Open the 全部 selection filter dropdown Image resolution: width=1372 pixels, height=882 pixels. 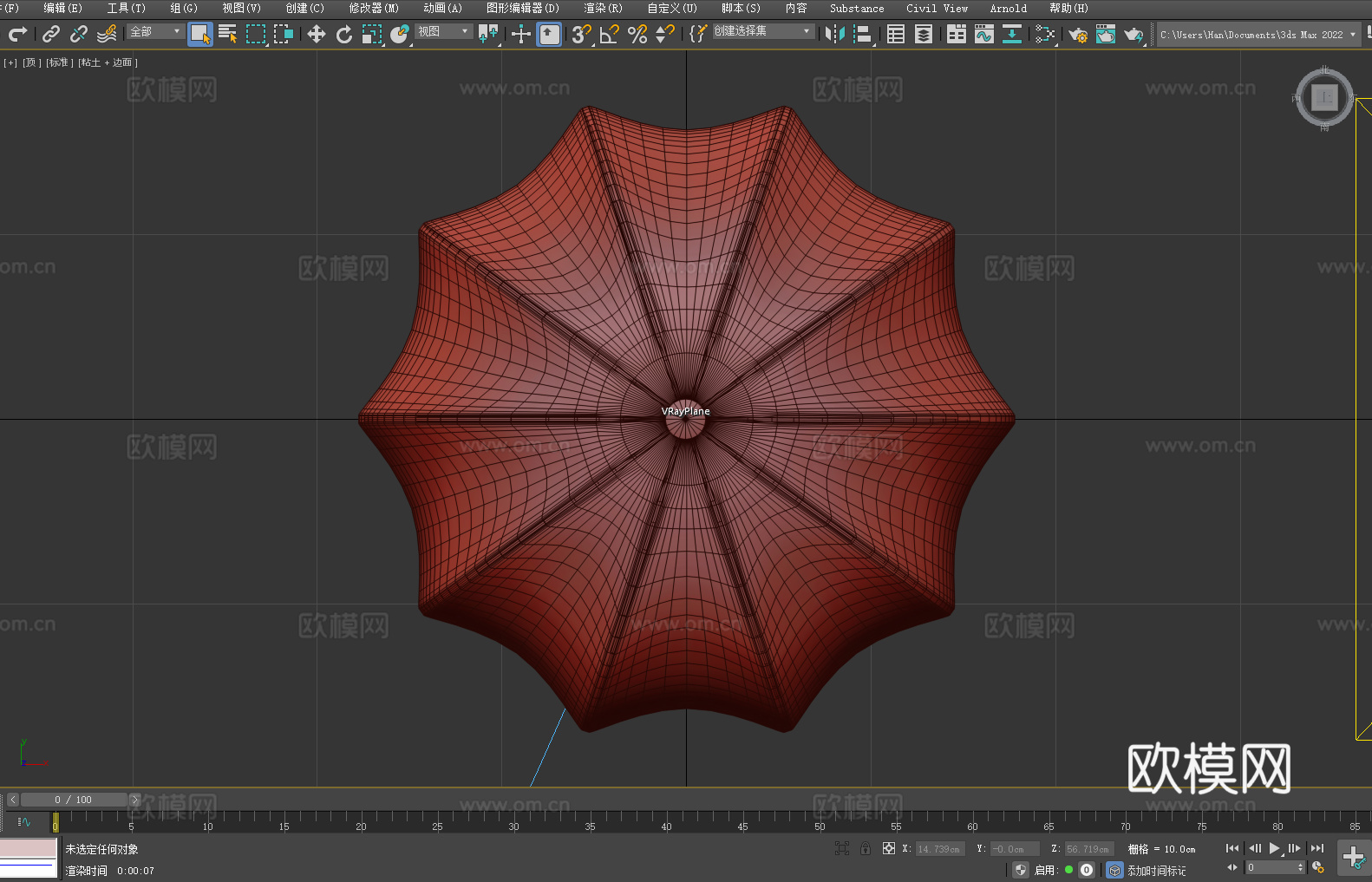pos(155,31)
